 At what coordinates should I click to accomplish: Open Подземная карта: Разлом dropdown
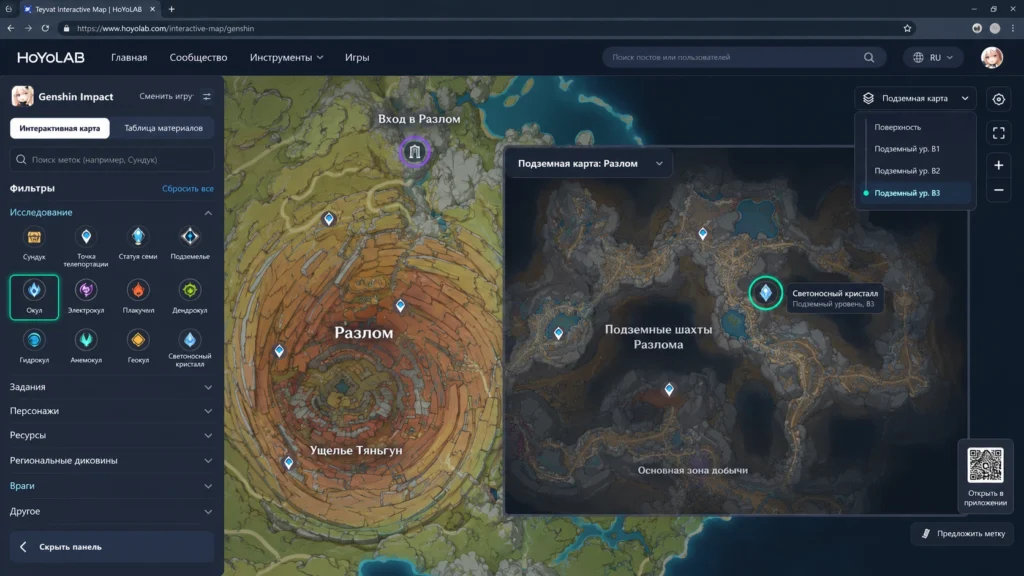589,163
